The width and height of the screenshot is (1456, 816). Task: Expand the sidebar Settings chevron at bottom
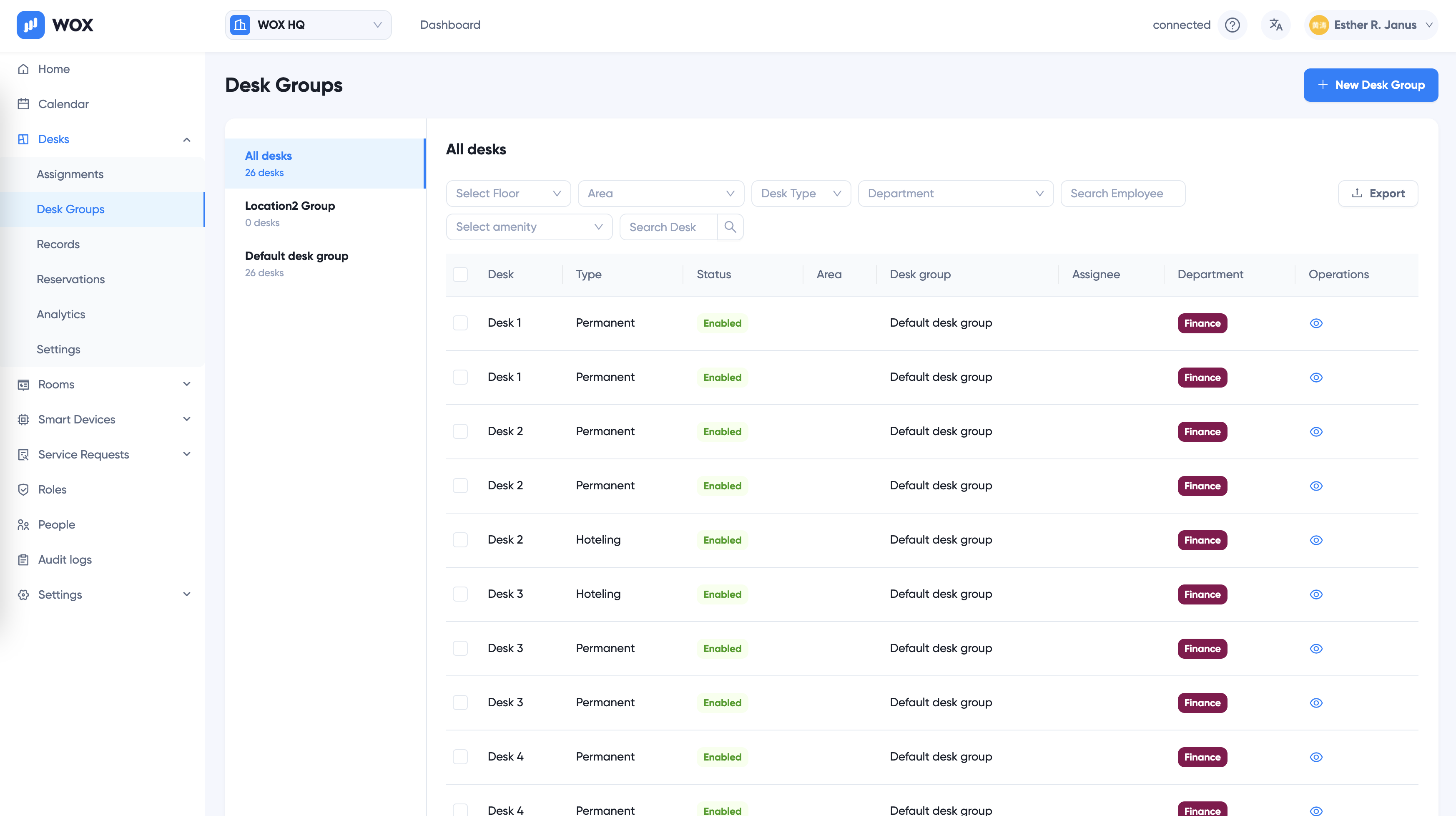186,594
